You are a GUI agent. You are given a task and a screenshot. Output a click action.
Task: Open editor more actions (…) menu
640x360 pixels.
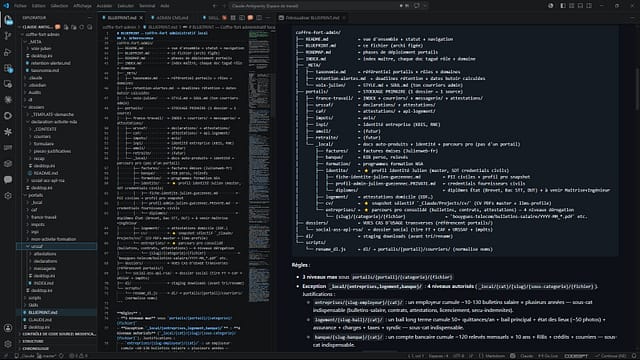tap(268, 18)
